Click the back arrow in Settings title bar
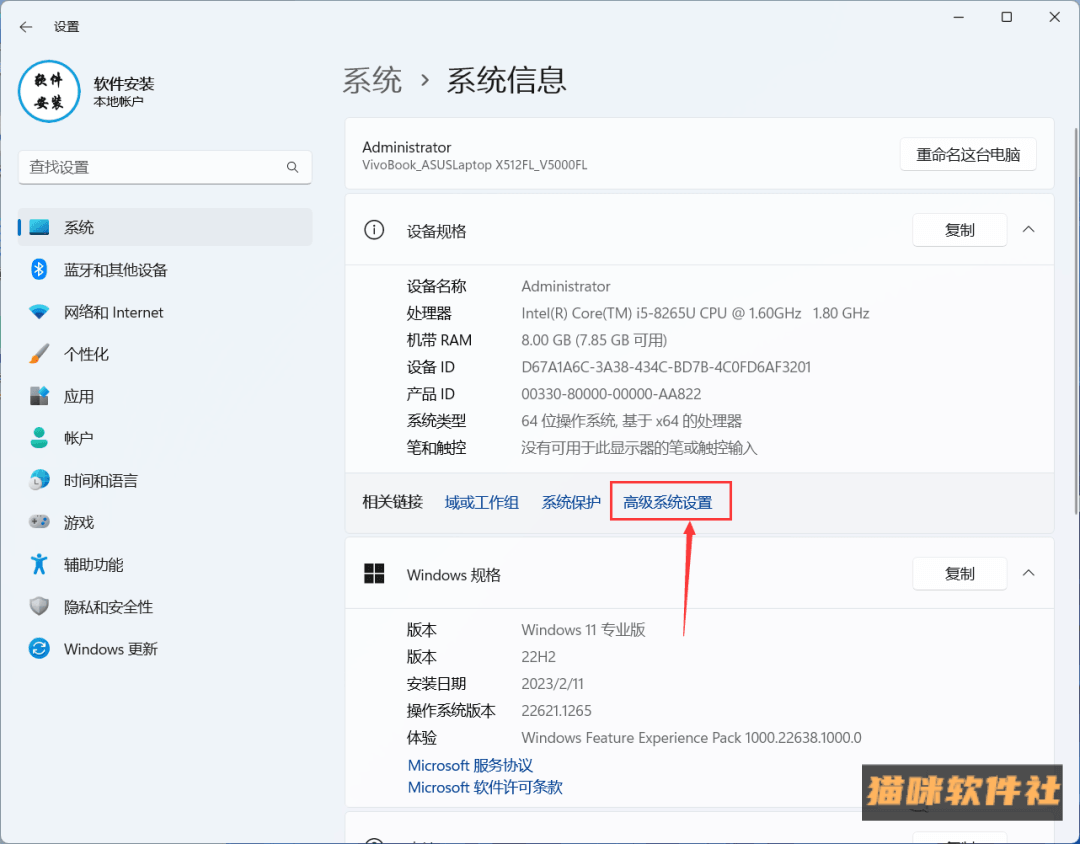1080x844 pixels. [26, 27]
